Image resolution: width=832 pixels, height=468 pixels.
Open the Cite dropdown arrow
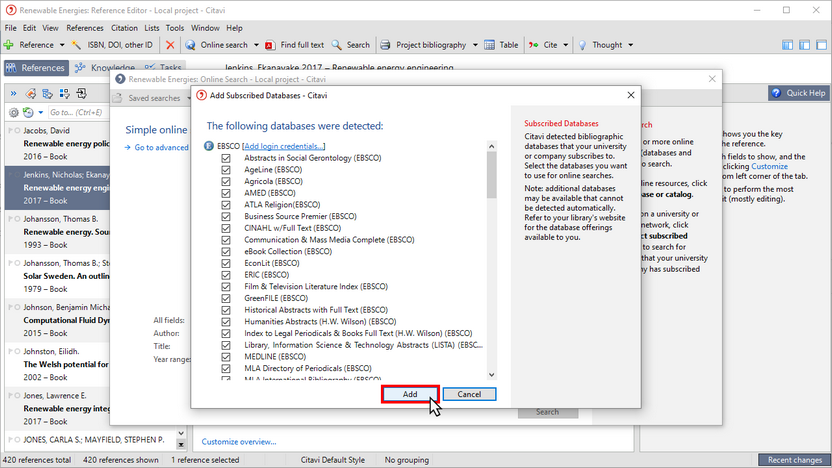coord(566,45)
